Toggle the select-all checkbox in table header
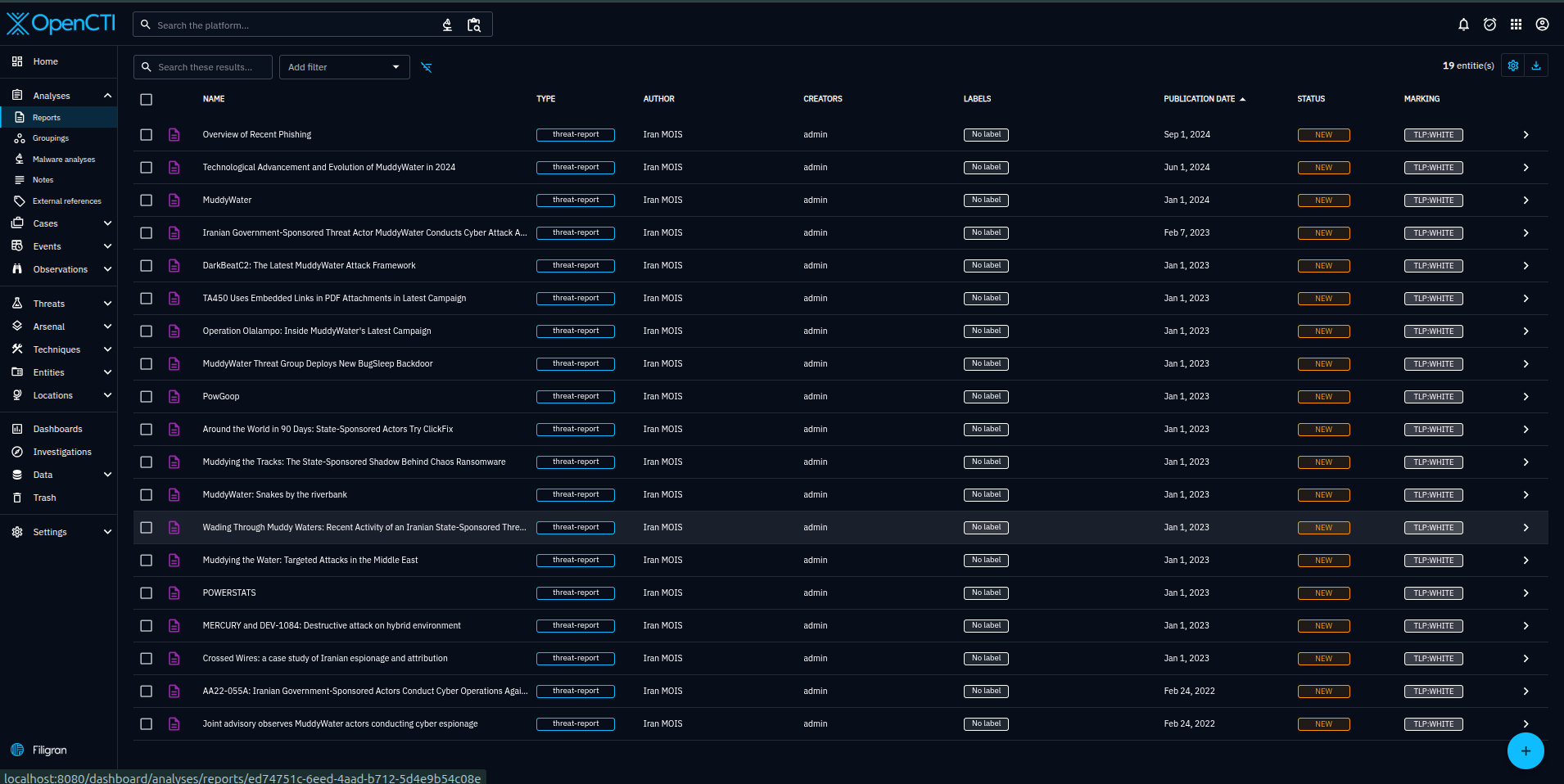1564x784 pixels. (x=147, y=99)
